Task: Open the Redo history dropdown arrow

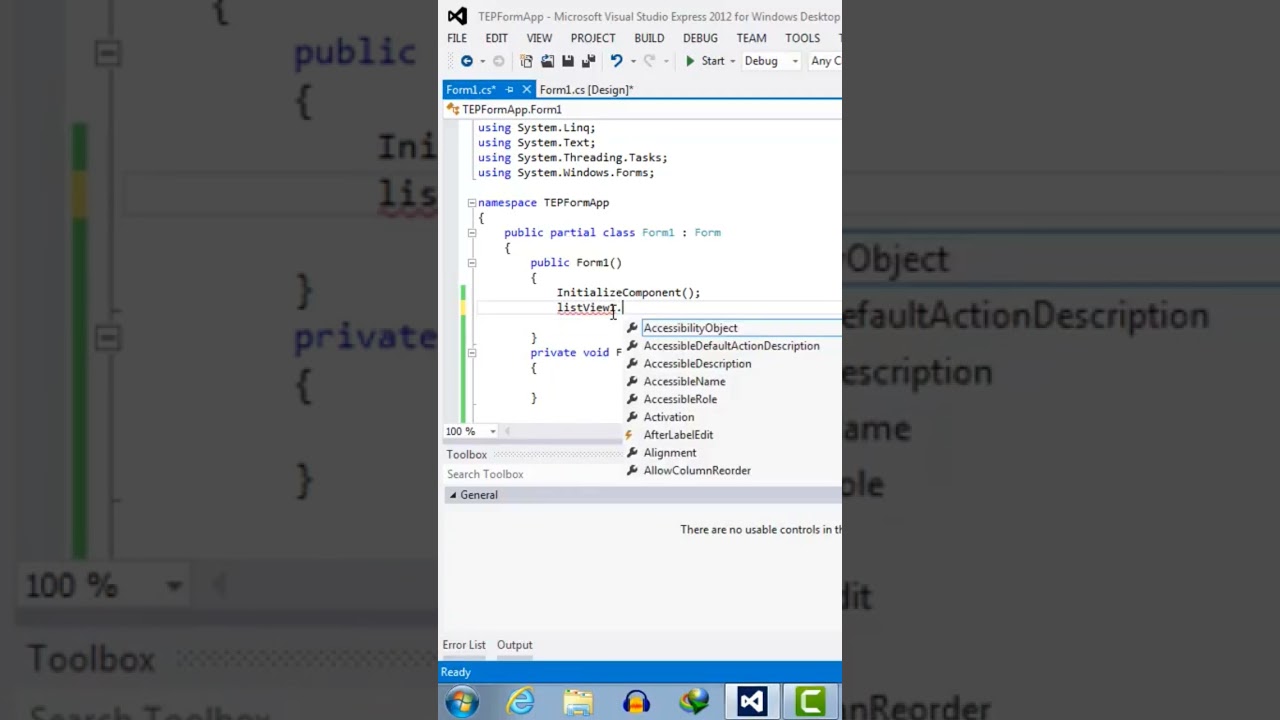Action: (664, 61)
